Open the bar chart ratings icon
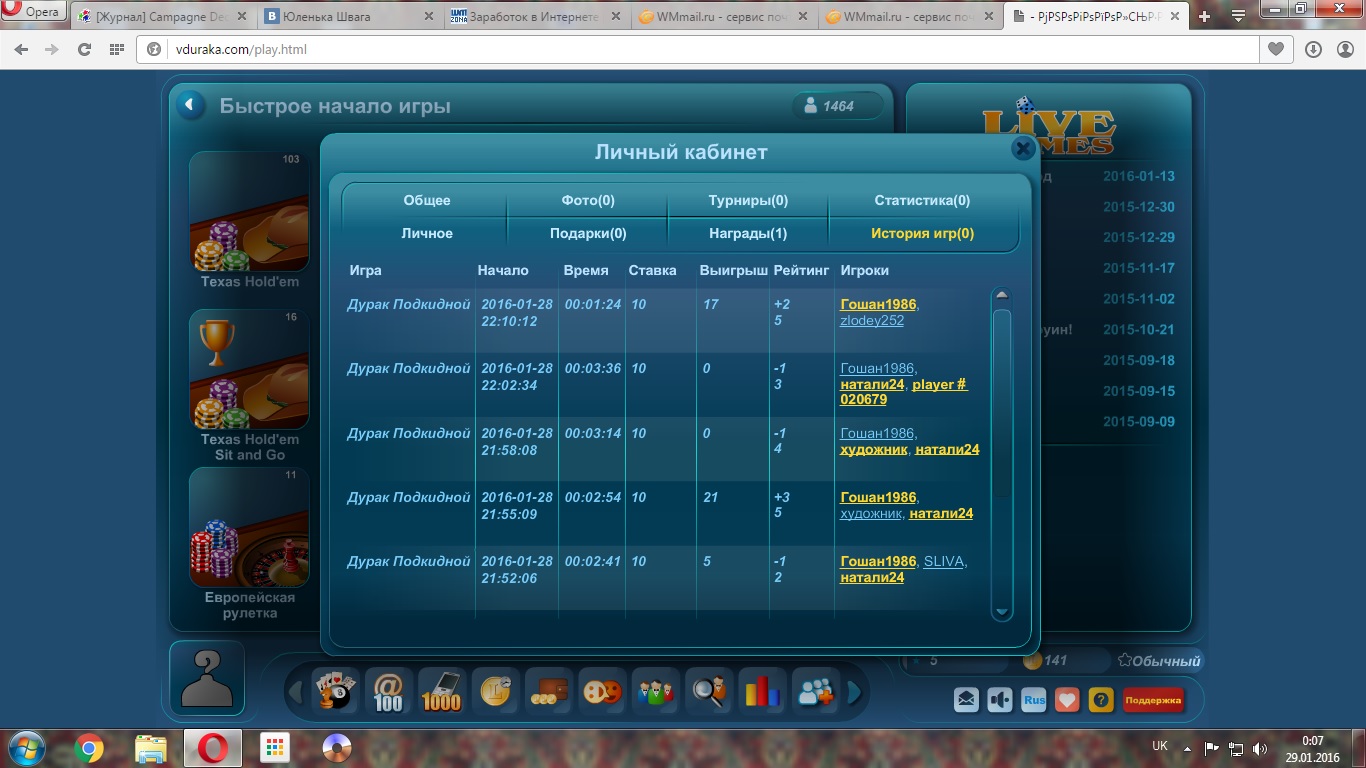 coord(762,690)
